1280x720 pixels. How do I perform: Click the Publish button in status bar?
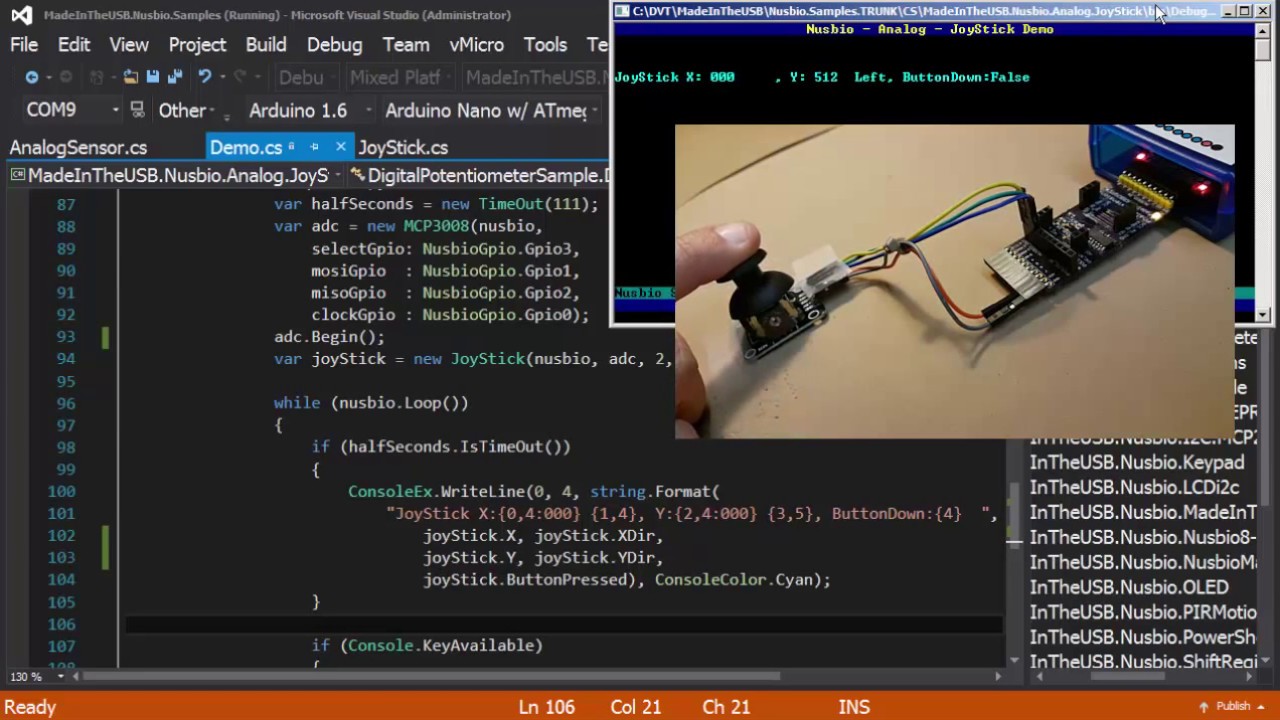tap(1233, 706)
